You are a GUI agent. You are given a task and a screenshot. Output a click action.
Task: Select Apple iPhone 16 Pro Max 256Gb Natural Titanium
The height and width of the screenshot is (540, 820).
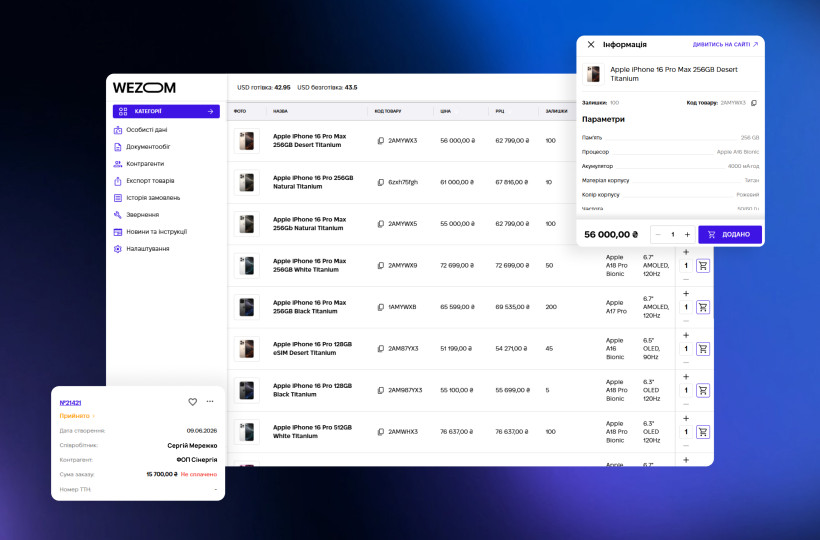pyautogui.click(x=309, y=224)
